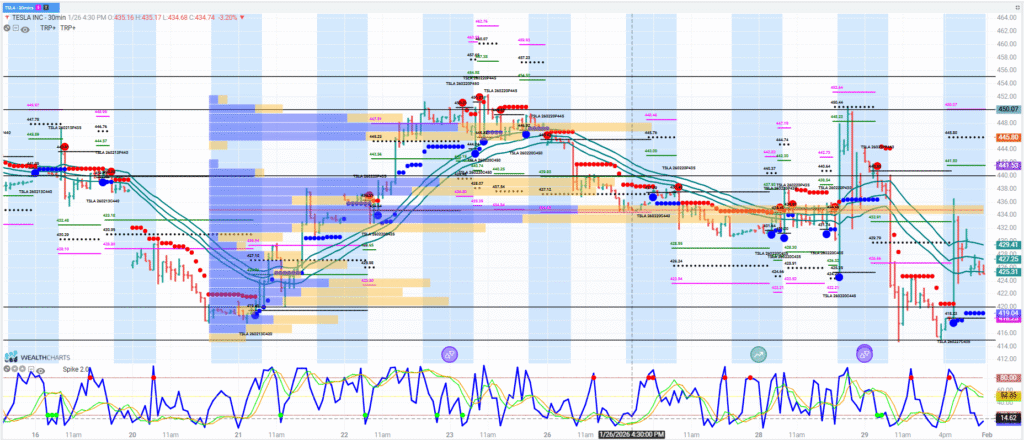
Task: Click the red 80.00 oscillator level tag
Action: (x=1005, y=378)
